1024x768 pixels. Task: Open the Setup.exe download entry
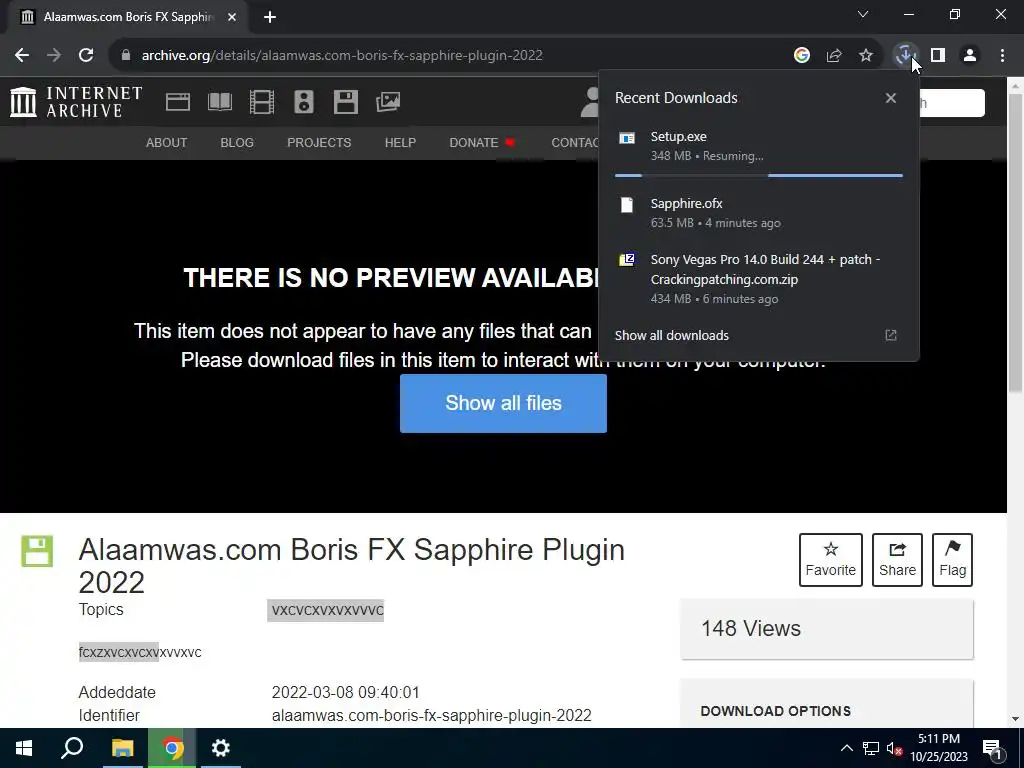pyautogui.click(x=759, y=146)
